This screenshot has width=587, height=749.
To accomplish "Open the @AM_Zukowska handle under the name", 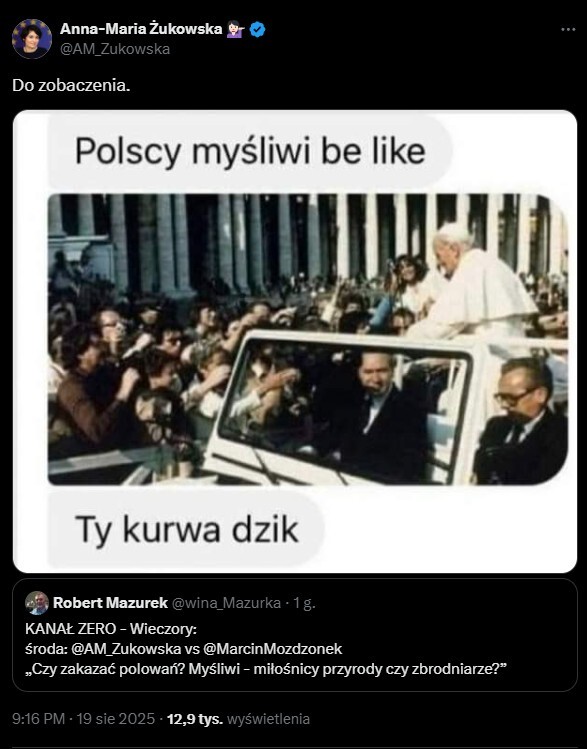I will (115, 49).
